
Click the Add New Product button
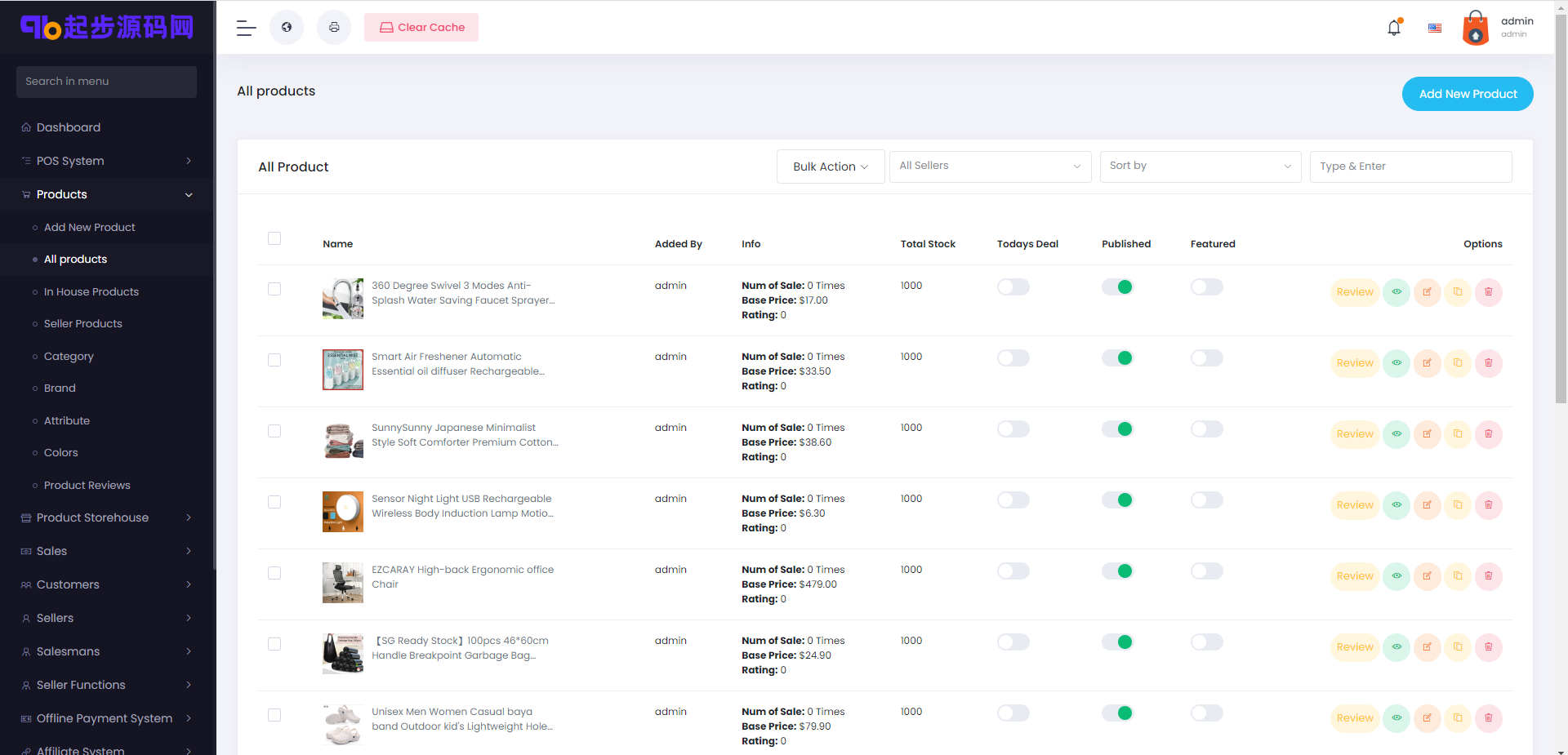(1467, 94)
